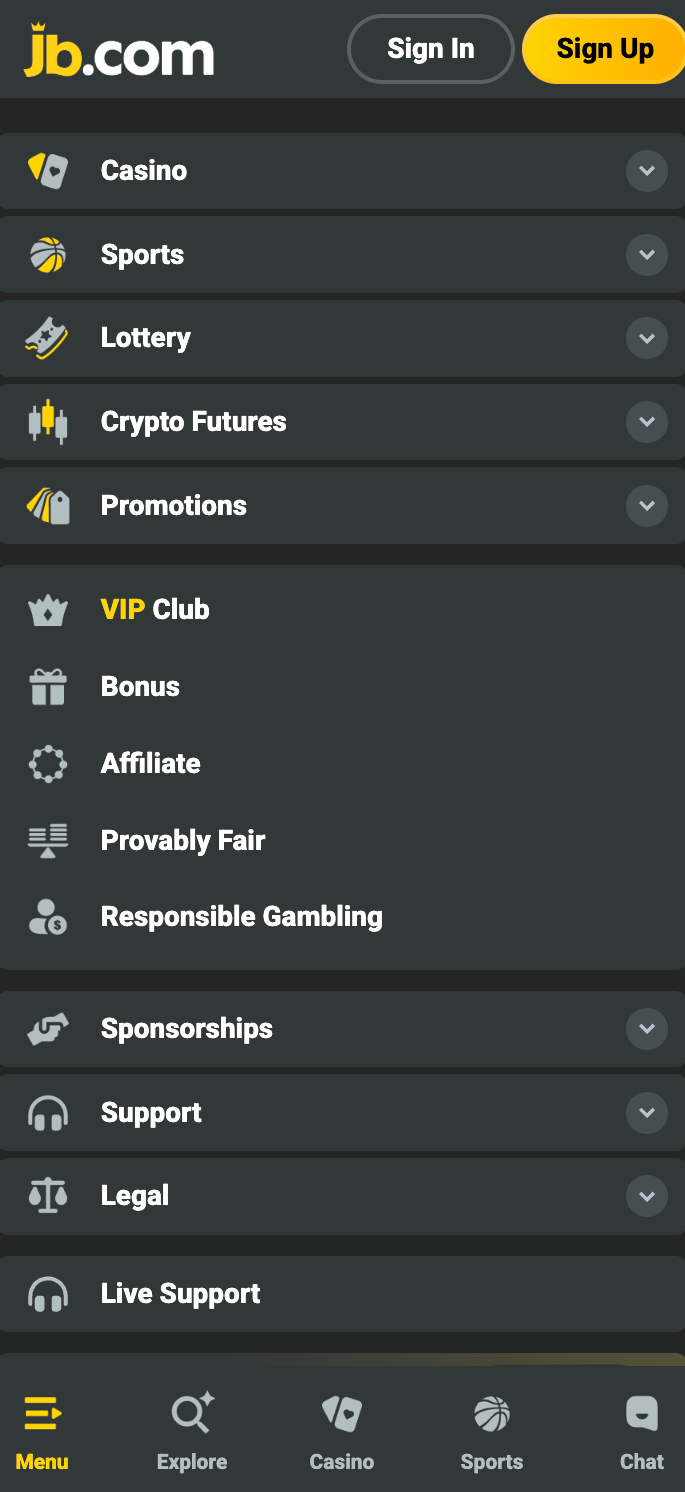Click the Live Support headphones icon
The height and width of the screenshot is (1492, 685).
(47, 1294)
